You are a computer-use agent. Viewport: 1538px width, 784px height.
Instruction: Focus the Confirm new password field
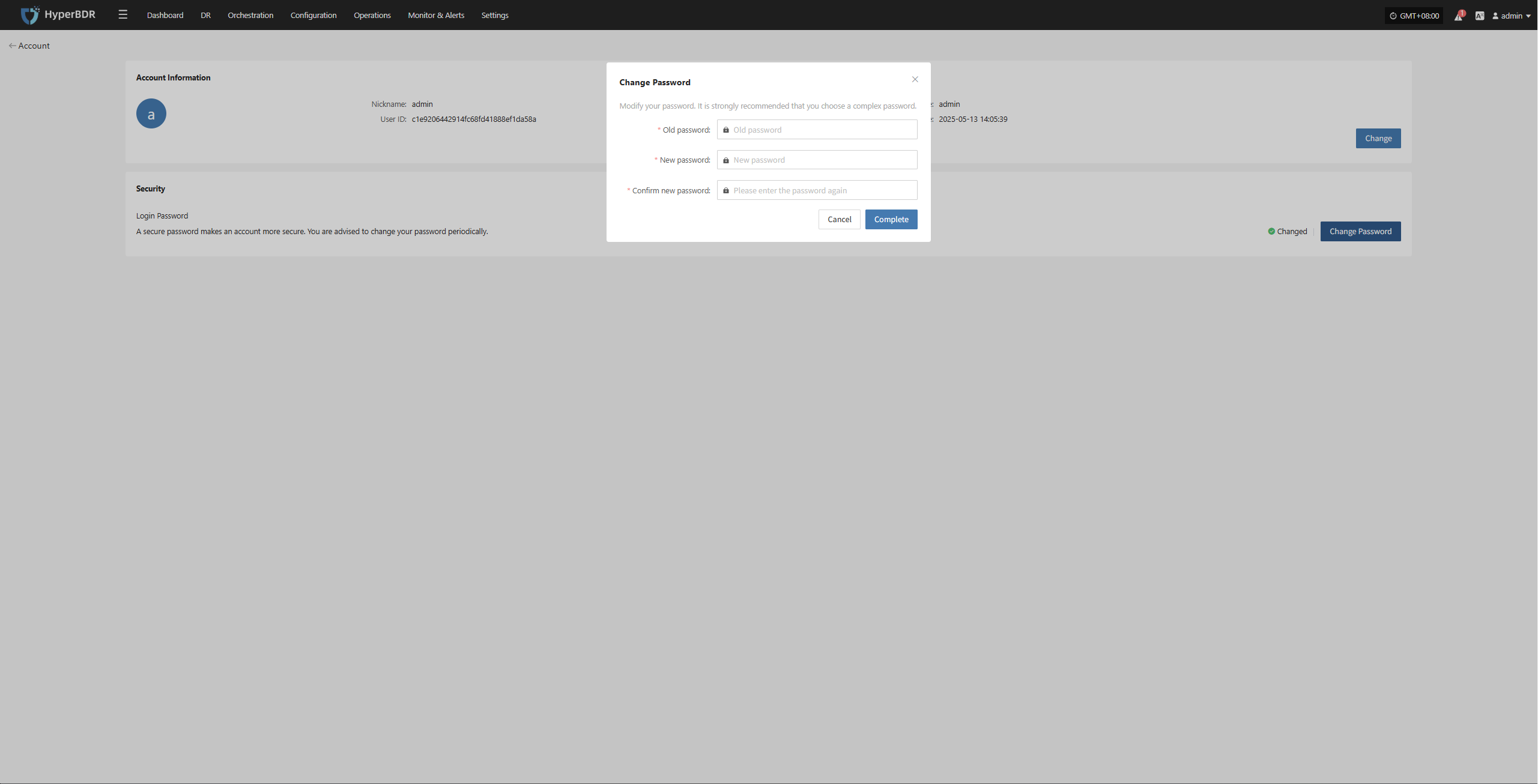(x=817, y=190)
